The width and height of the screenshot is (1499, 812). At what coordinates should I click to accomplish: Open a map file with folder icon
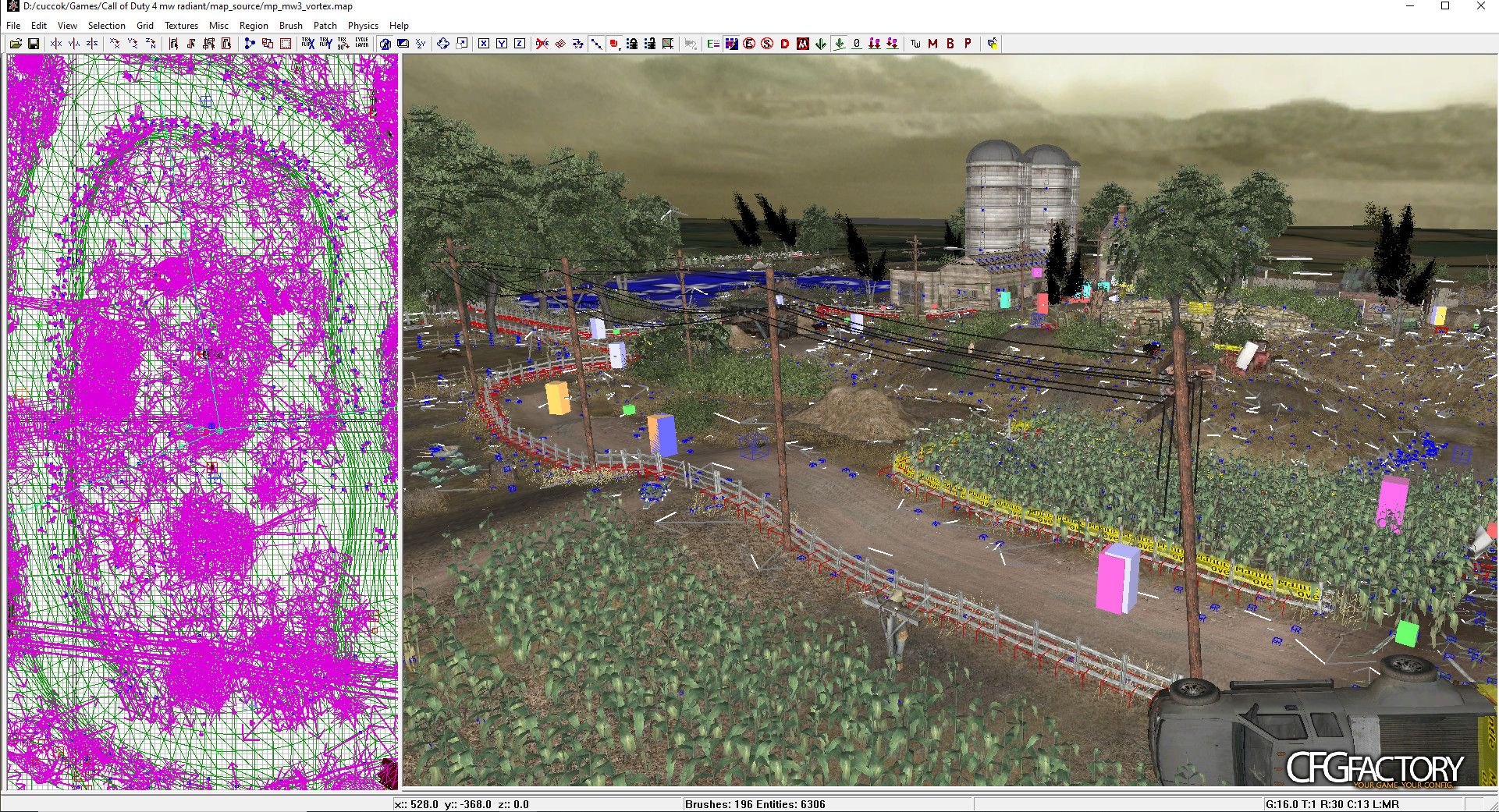click(x=16, y=44)
